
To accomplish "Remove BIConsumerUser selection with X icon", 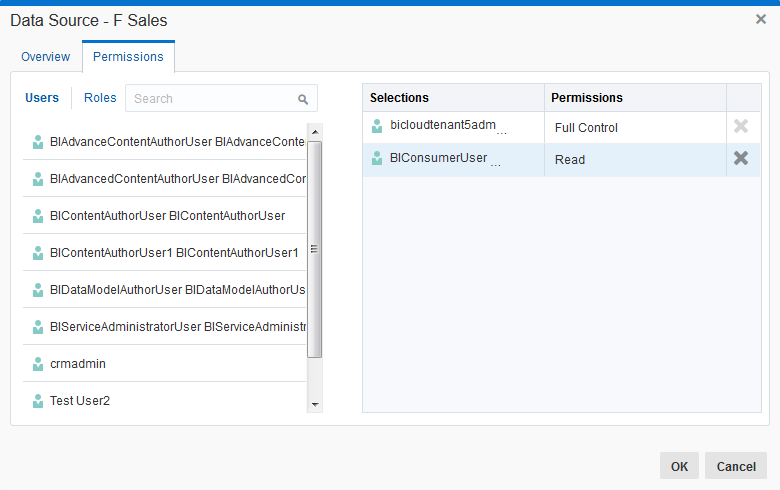I will click(x=741, y=158).
